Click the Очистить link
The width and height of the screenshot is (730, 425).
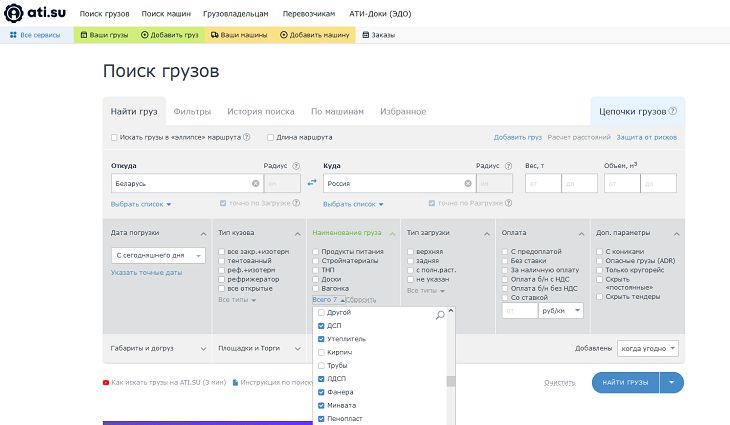point(559,382)
